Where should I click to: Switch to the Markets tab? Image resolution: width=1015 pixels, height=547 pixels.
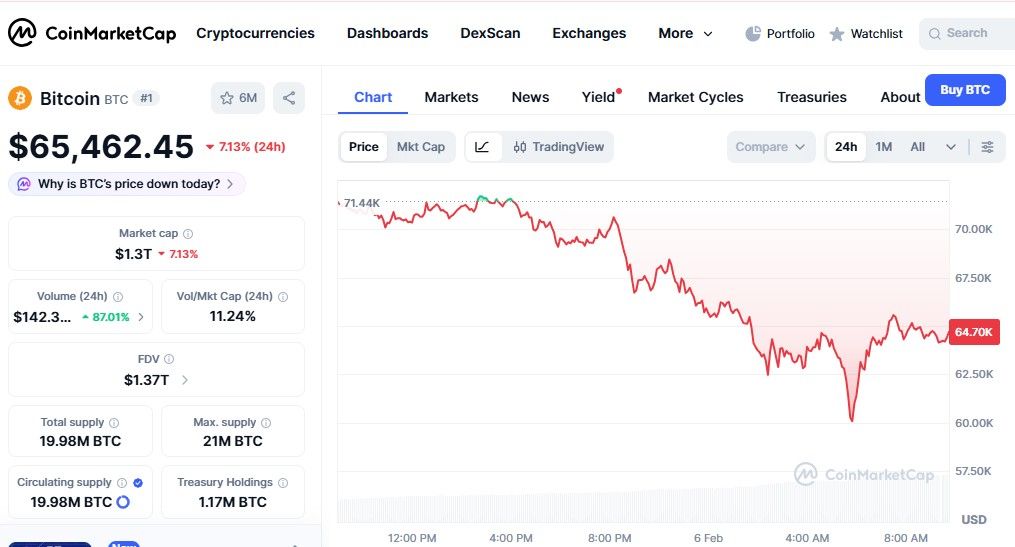click(451, 97)
